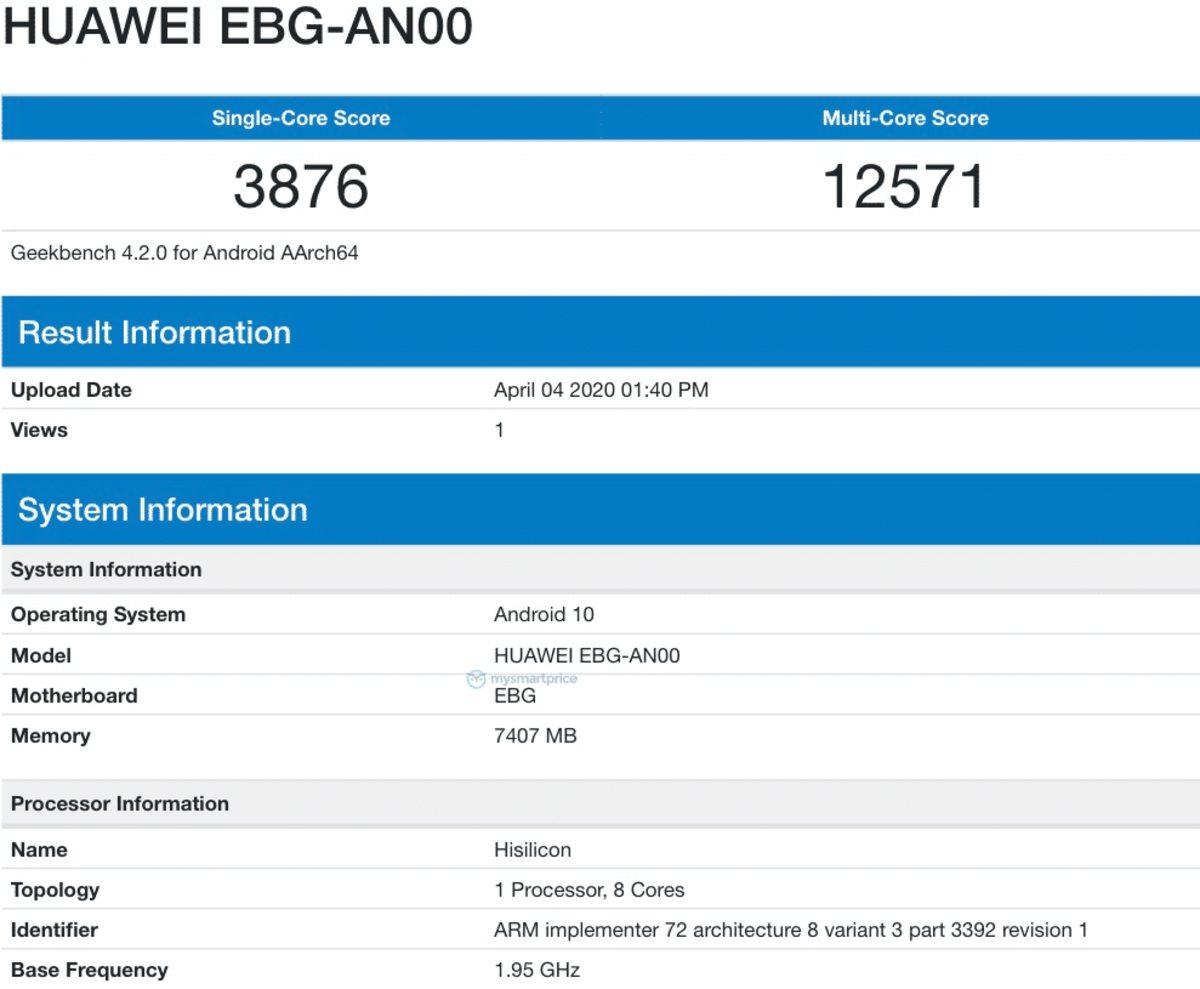
Task: Select the single-core score value 3876
Action: 299,183
